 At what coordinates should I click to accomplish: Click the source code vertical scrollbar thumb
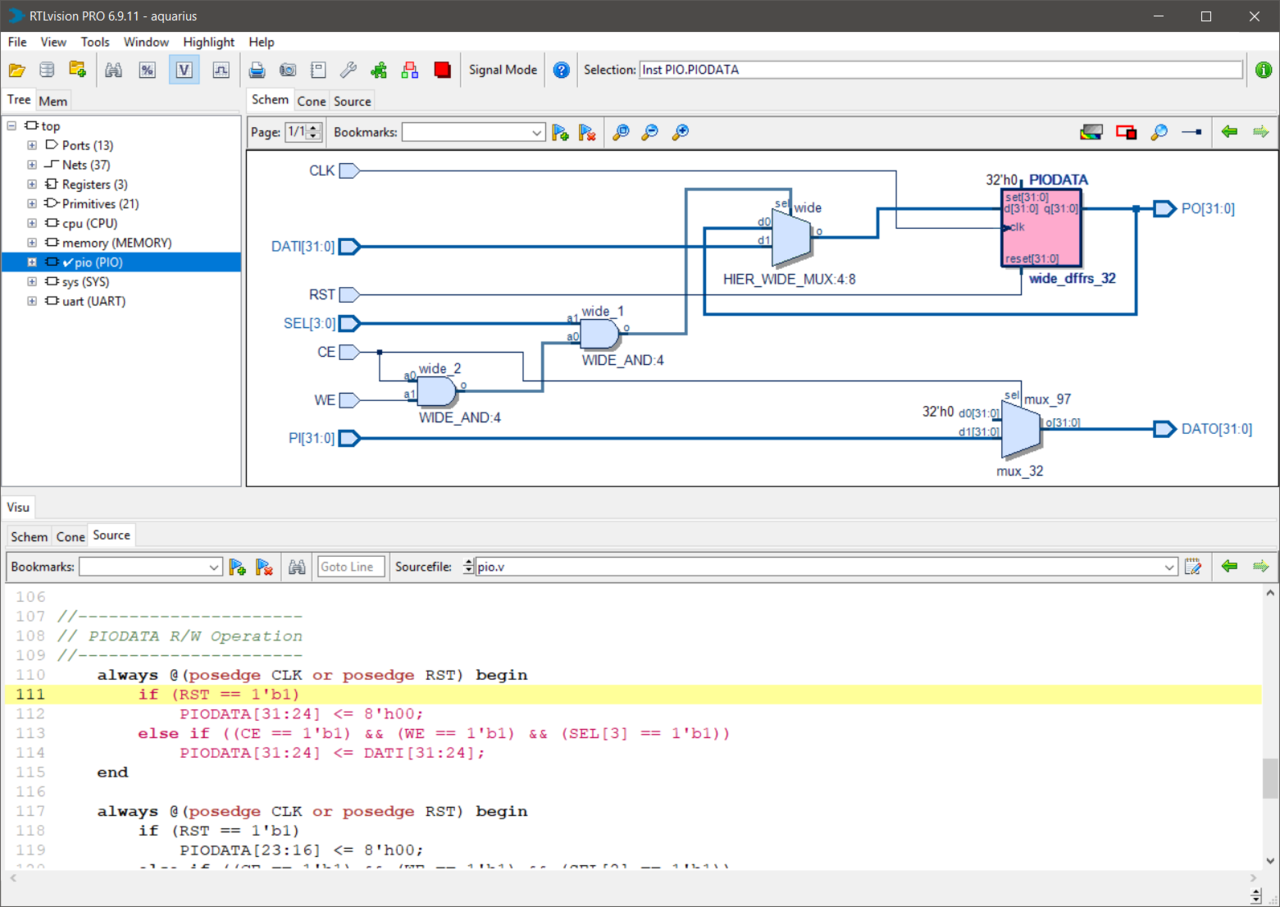click(x=1269, y=777)
